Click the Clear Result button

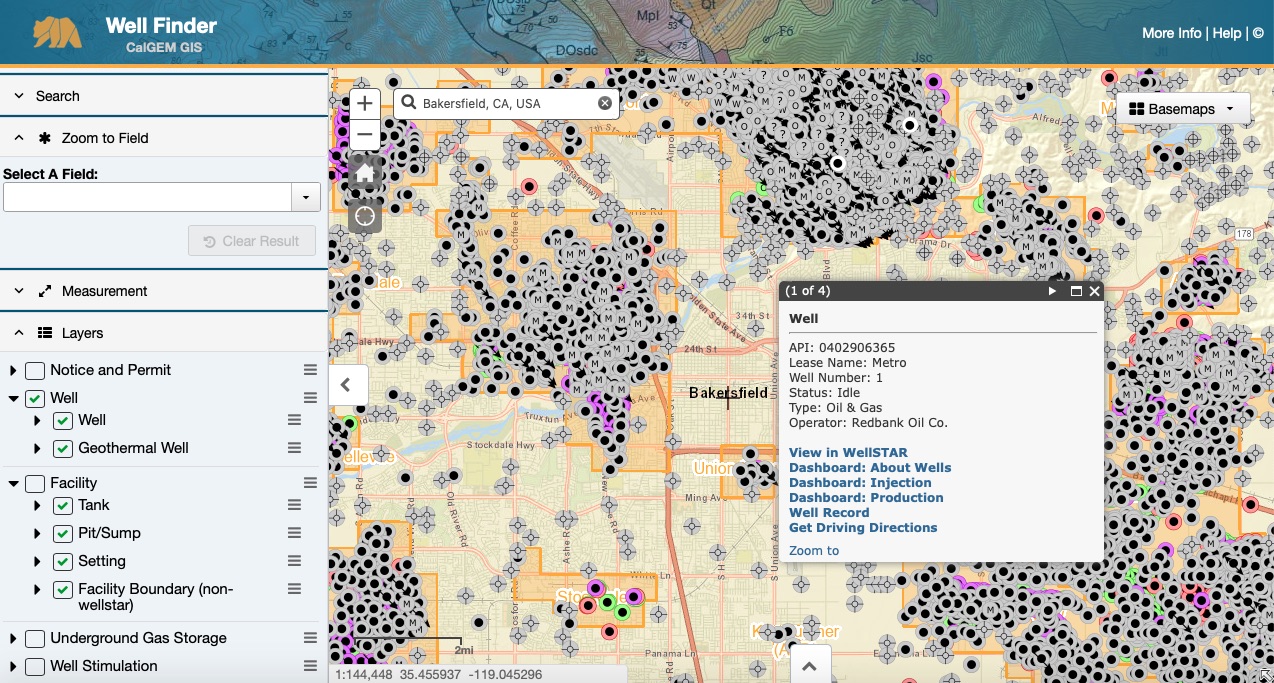point(252,241)
